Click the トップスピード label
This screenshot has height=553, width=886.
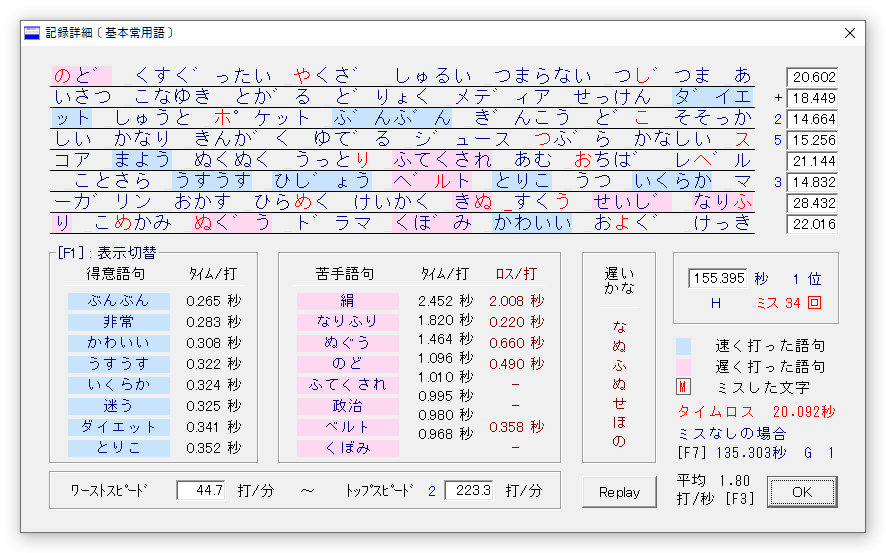point(380,490)
